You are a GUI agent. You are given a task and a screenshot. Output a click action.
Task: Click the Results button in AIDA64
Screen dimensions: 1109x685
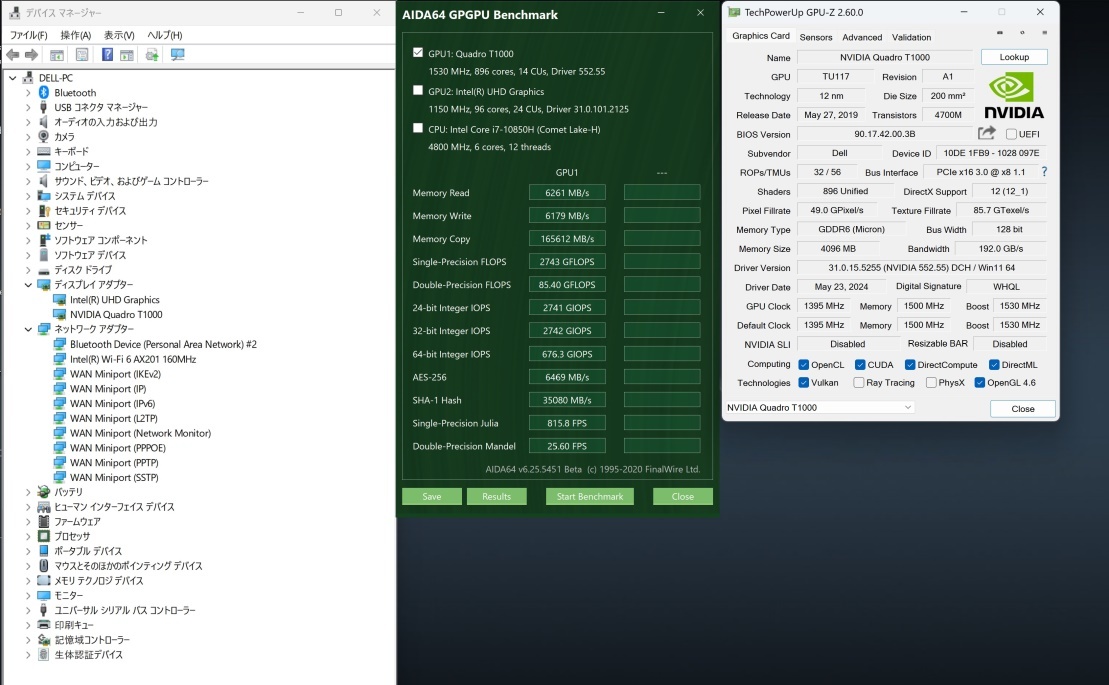coord(497,496)
